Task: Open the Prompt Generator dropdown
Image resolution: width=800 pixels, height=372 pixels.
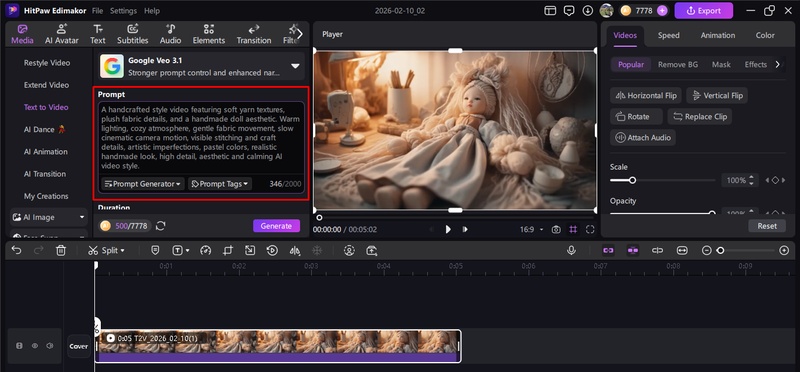Action: click(142, 184)
